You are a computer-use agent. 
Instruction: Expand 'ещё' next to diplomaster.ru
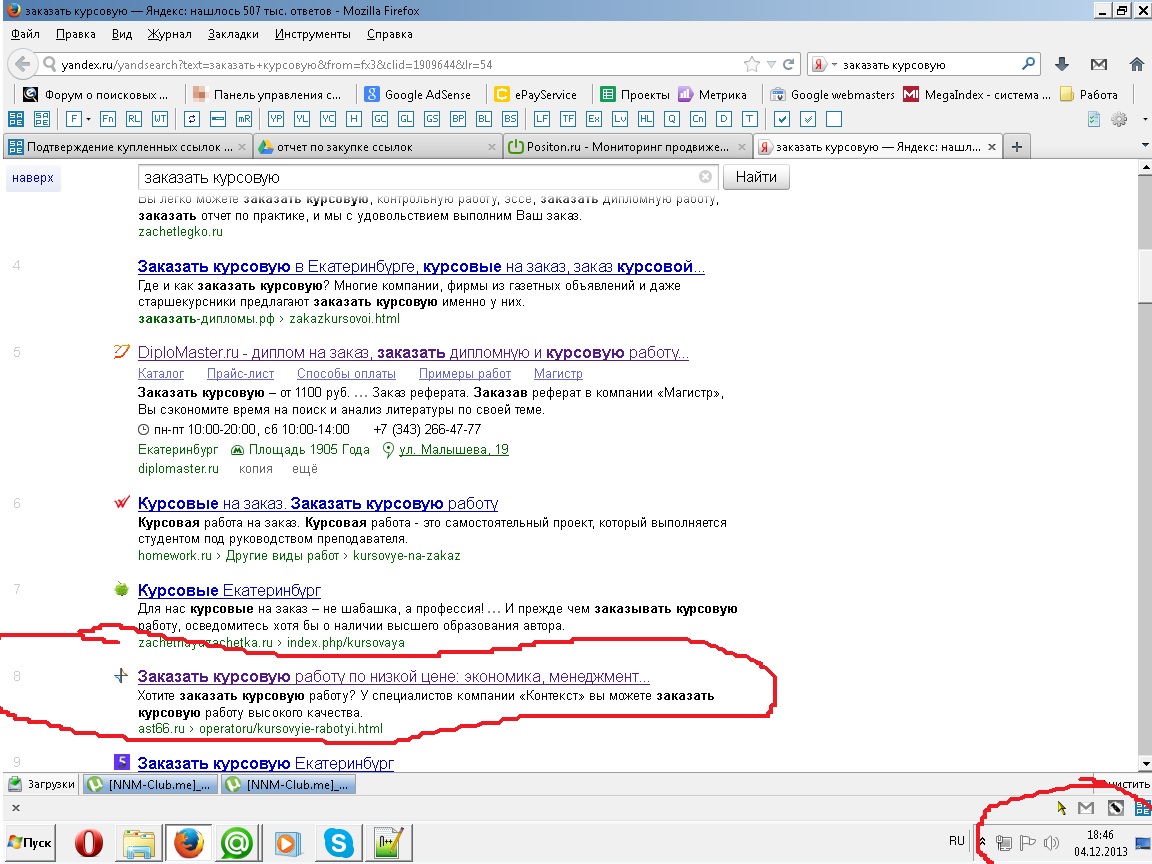point(304,469)
